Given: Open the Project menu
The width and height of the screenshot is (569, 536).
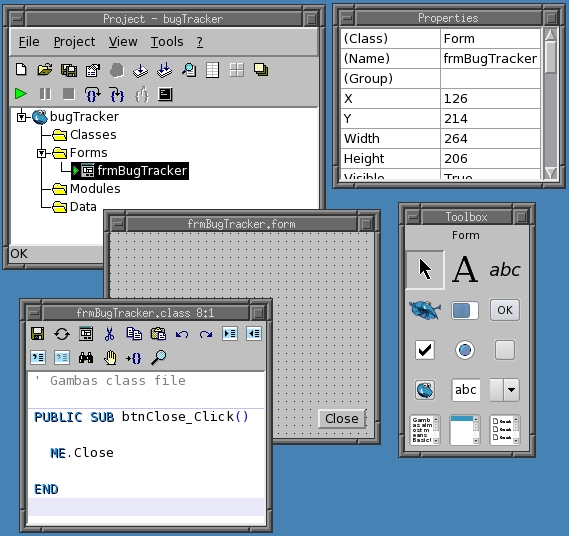Looking at the screenshot, I should [74, 42].
